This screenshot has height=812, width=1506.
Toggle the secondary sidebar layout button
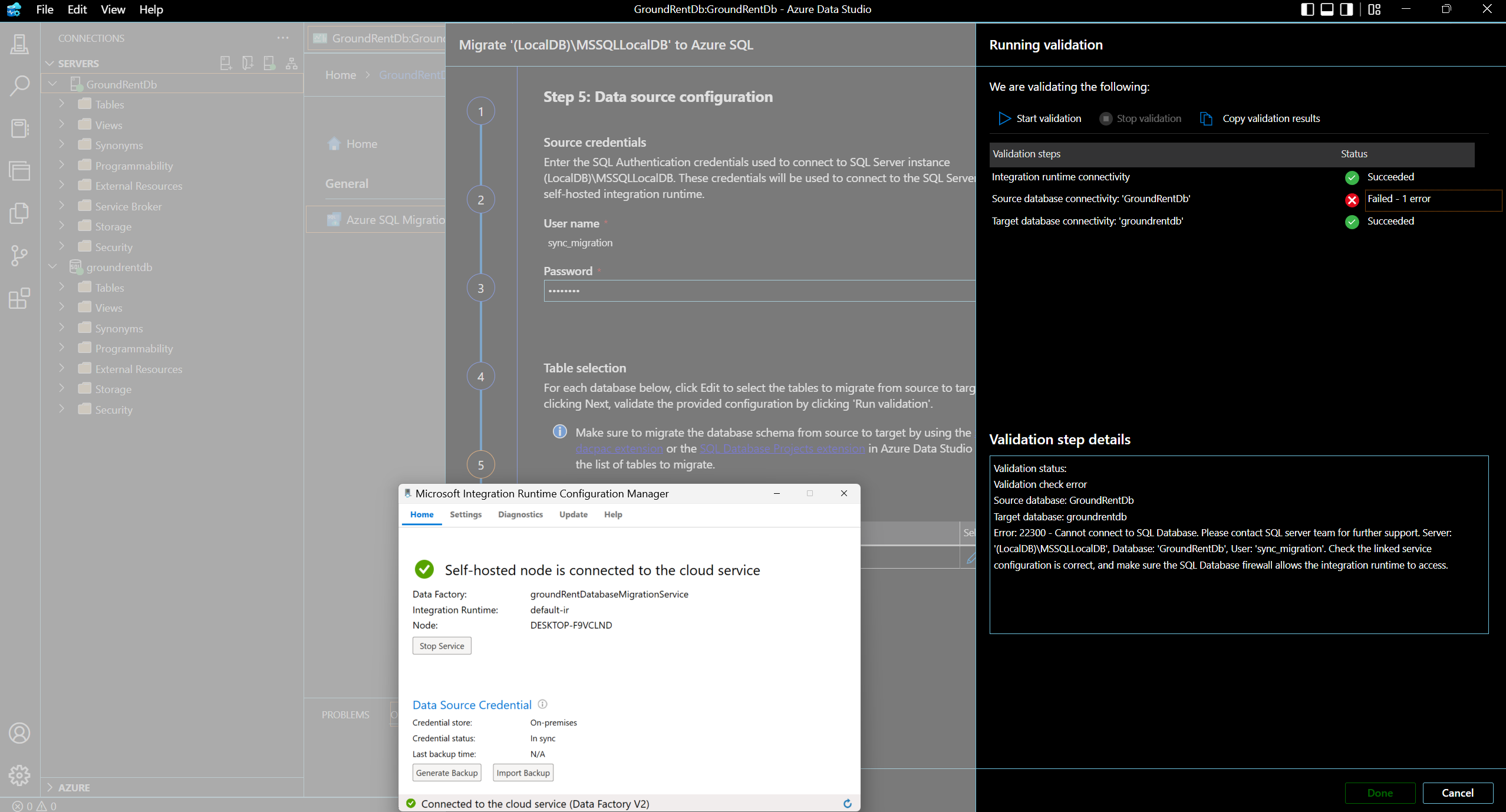(x=1346, y=9)
